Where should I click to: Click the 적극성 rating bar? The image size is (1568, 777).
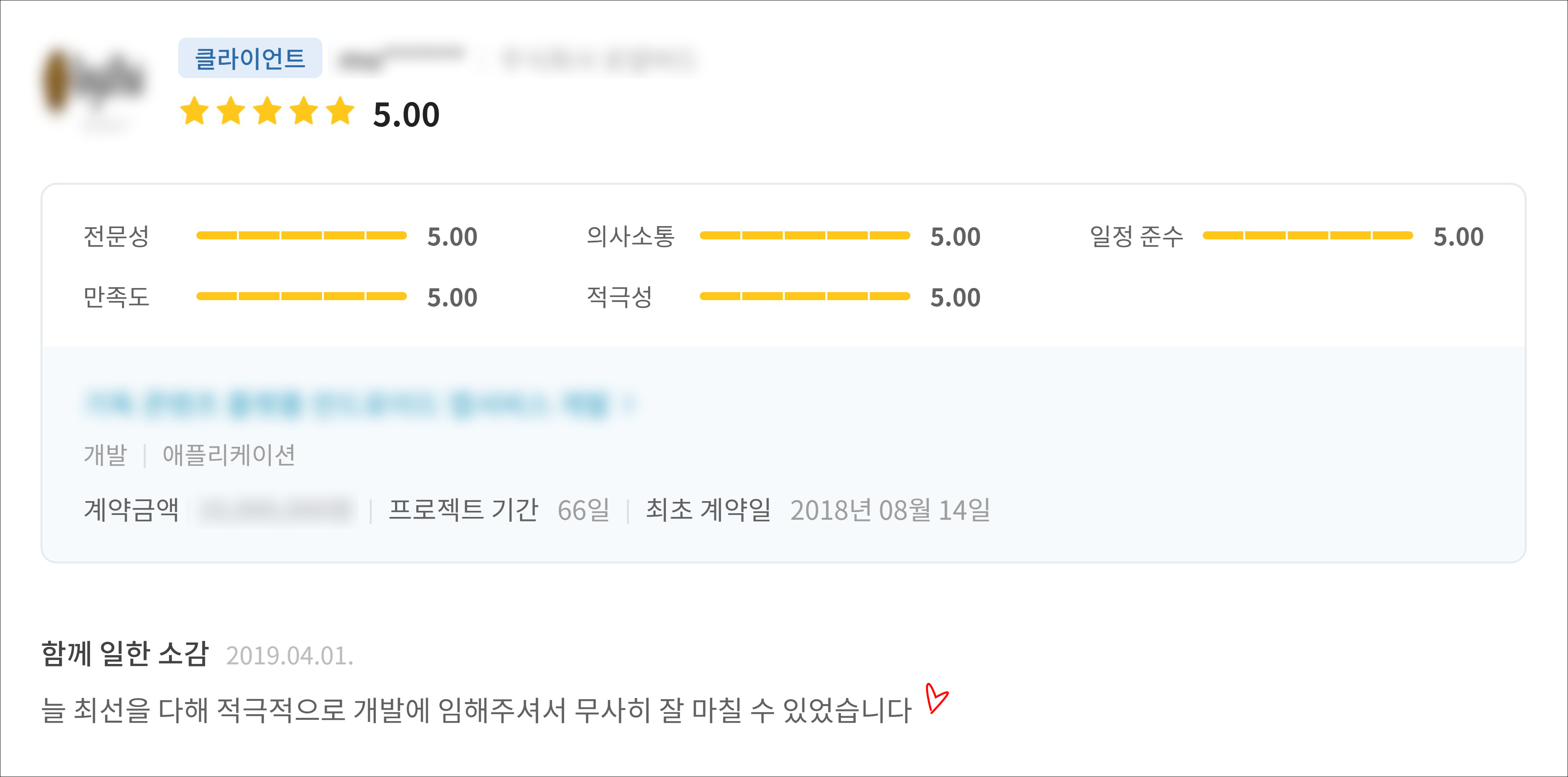coord(804,297)
